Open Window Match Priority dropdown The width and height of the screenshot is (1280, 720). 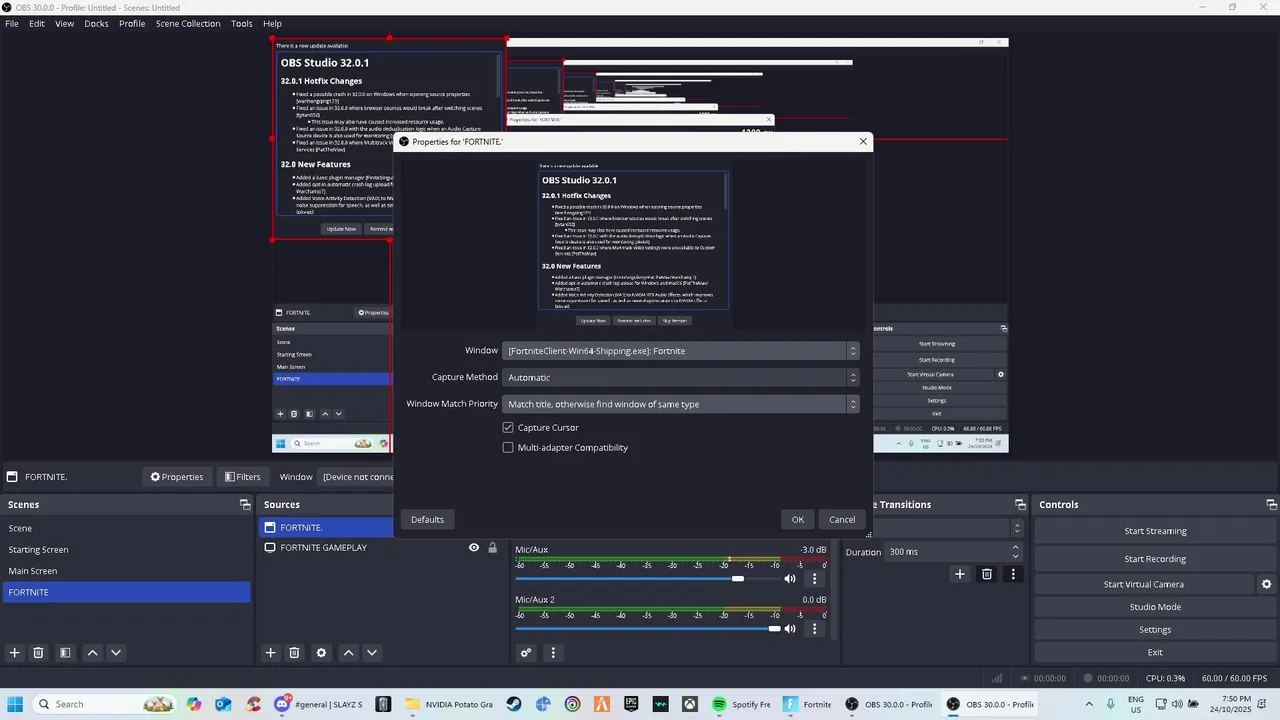pos(680,404)
